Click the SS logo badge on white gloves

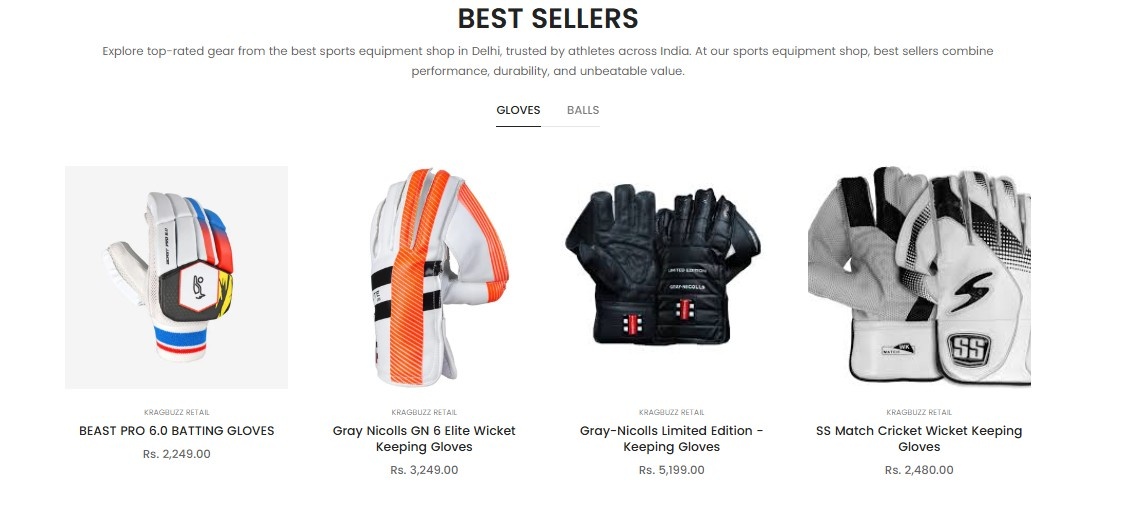coord(969,350)
